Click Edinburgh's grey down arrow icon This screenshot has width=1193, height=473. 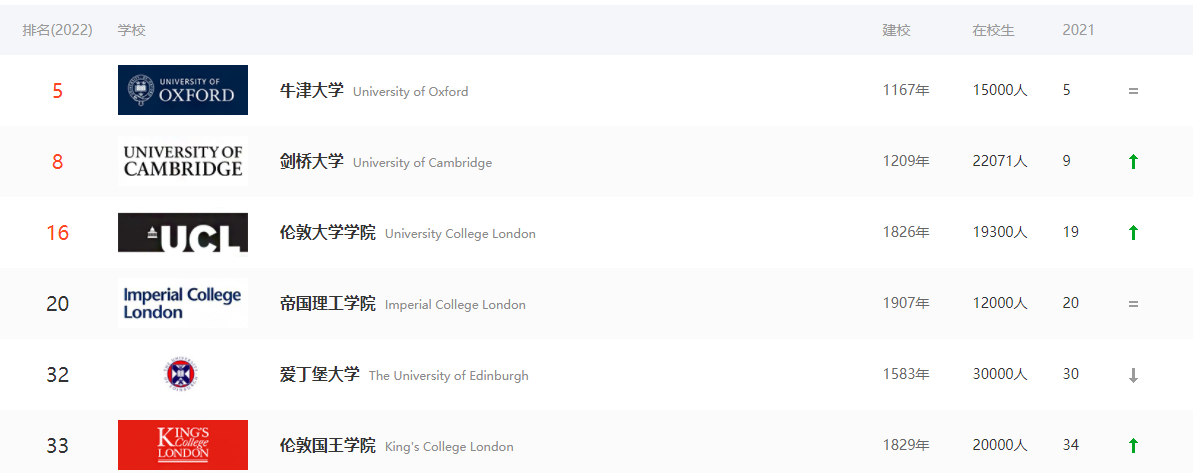point(1133,375)
